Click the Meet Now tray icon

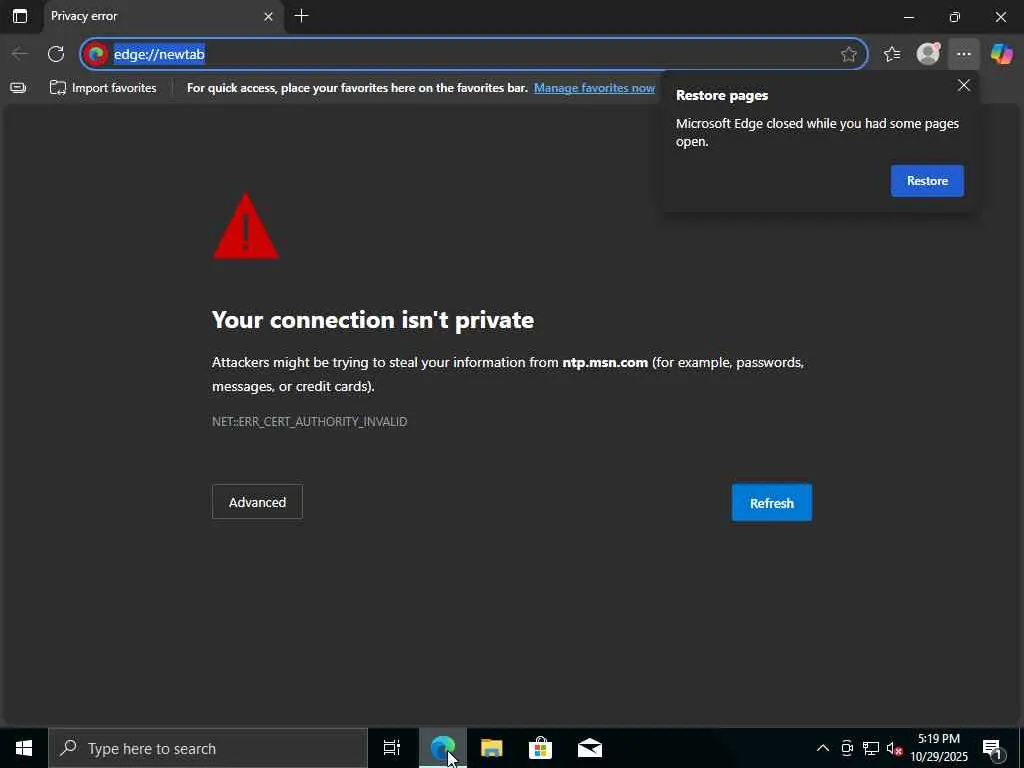click(847, 748)
